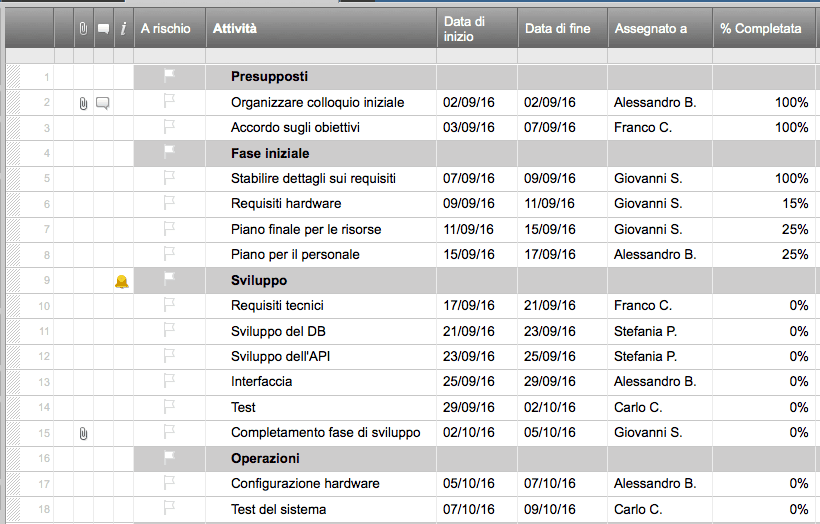Click the reminder bell on the Sviluppo row
The image size is (820, 524).
(x=122, y=282)
